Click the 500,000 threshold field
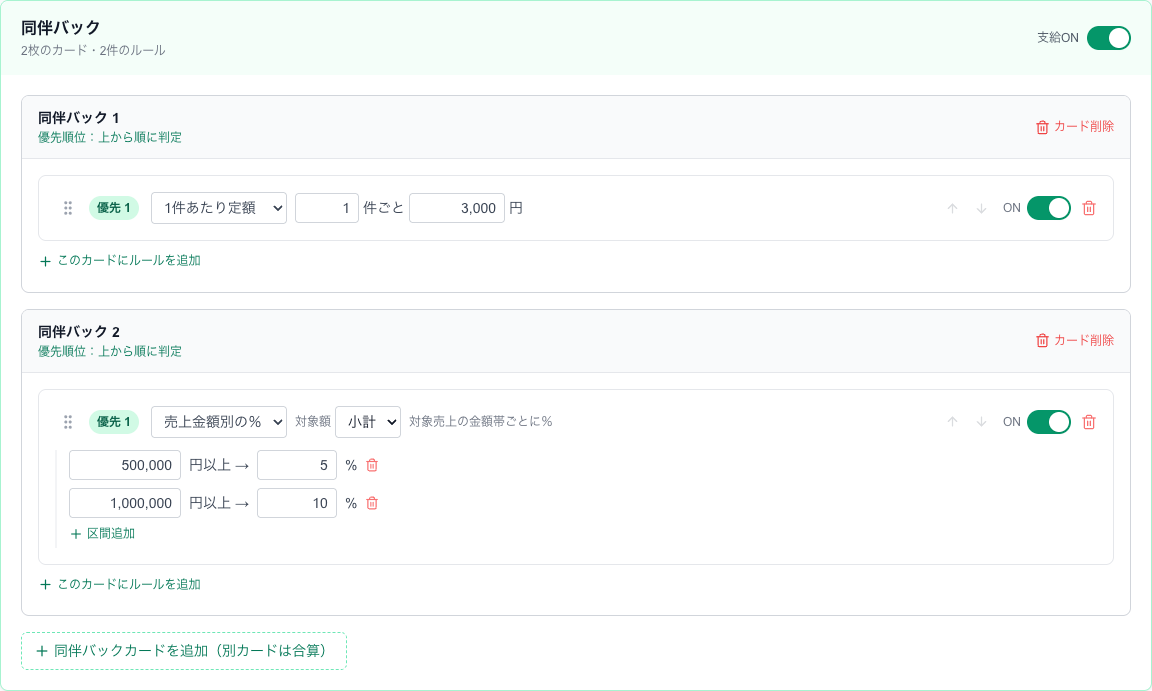Image resolution: width=1152 pixels, height=691 pixels. tap(125, 465)
